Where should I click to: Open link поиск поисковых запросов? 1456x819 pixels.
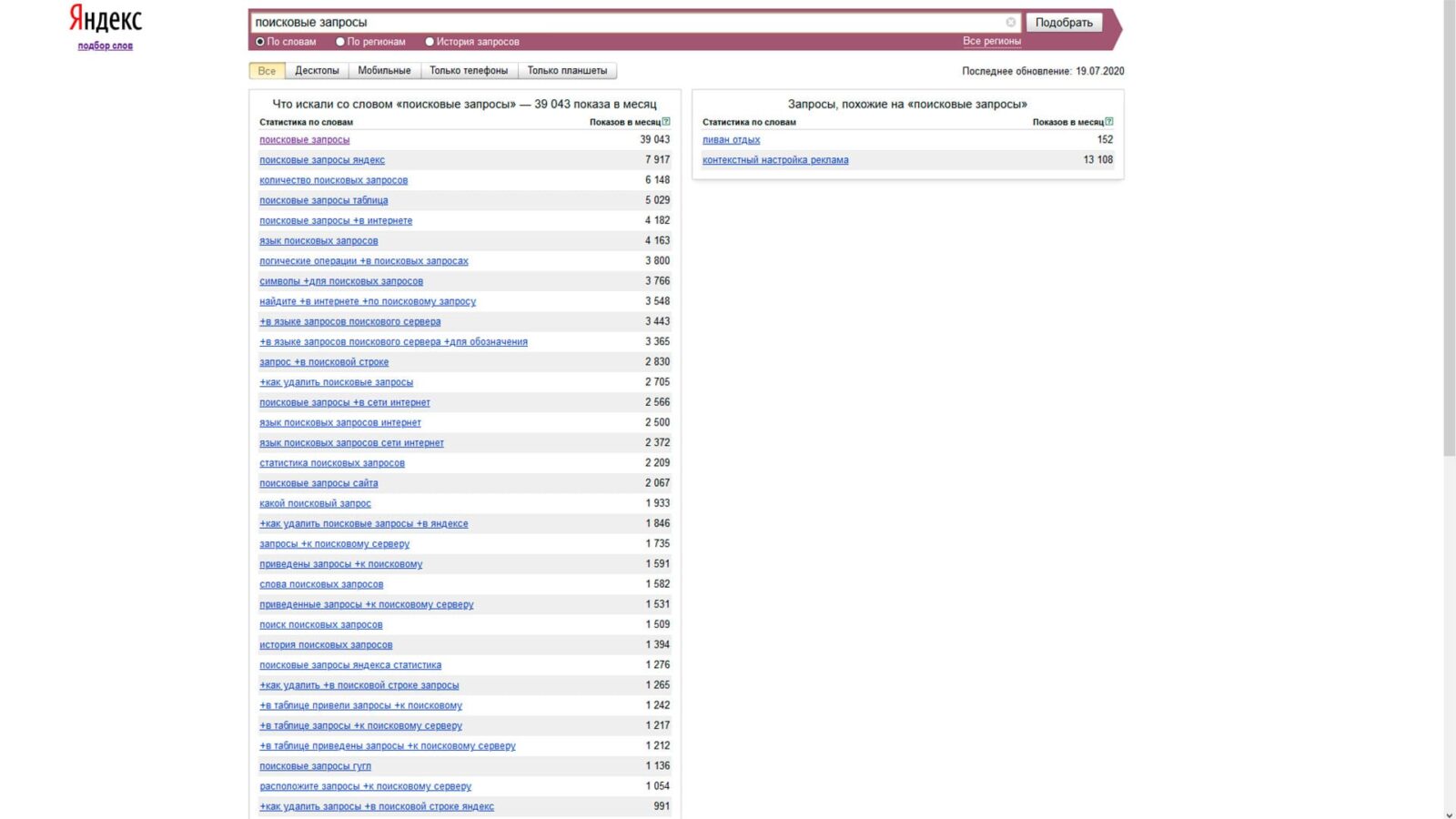point(320,624)
